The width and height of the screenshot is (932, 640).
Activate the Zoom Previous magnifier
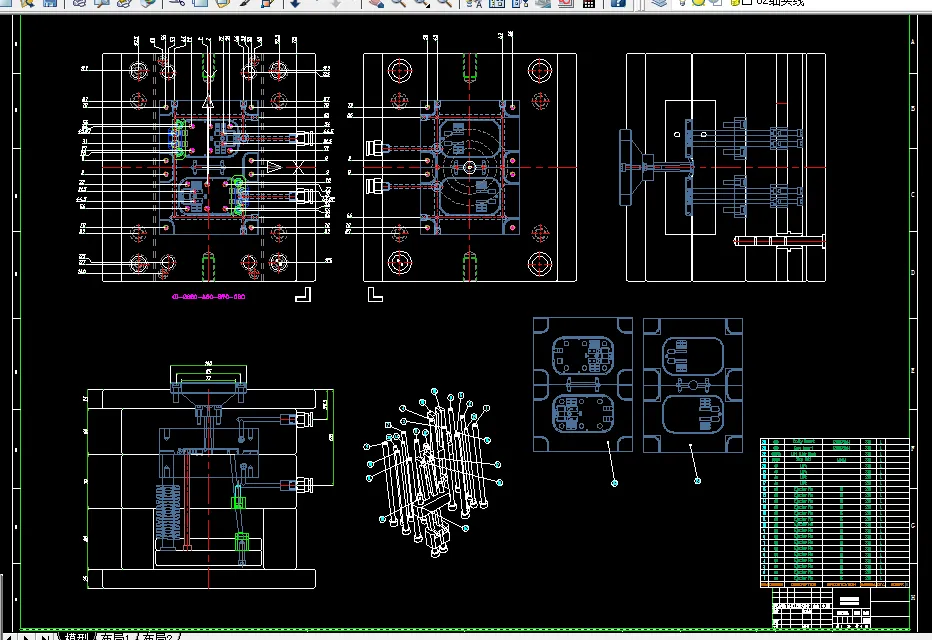pos(443,3)
